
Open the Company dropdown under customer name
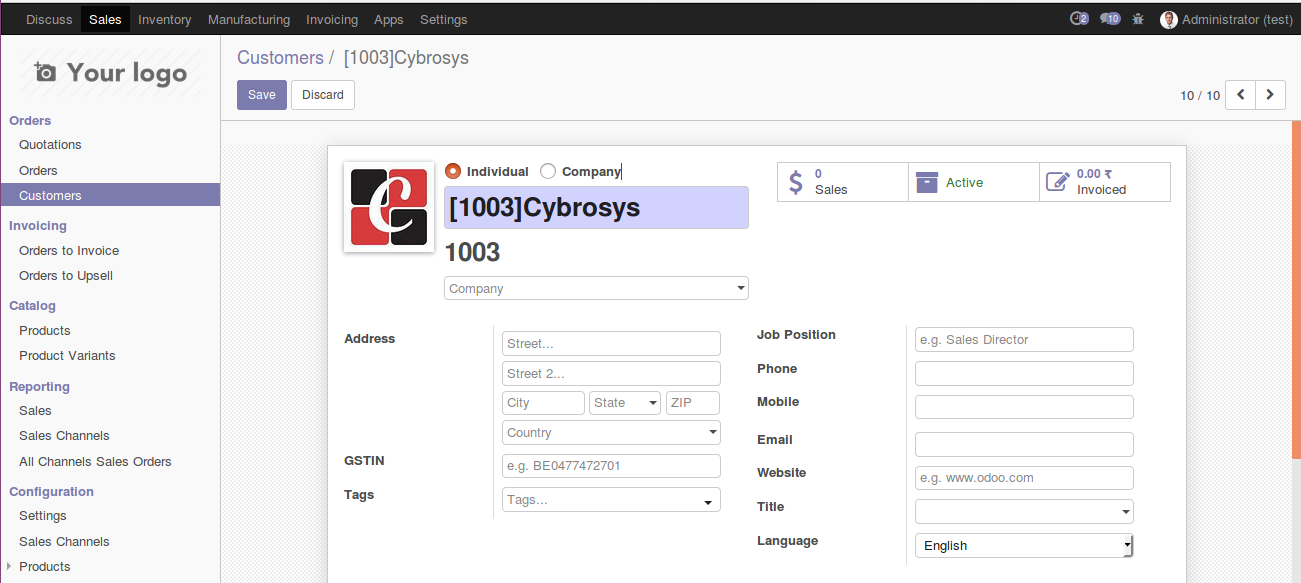[x=596, y=288]
